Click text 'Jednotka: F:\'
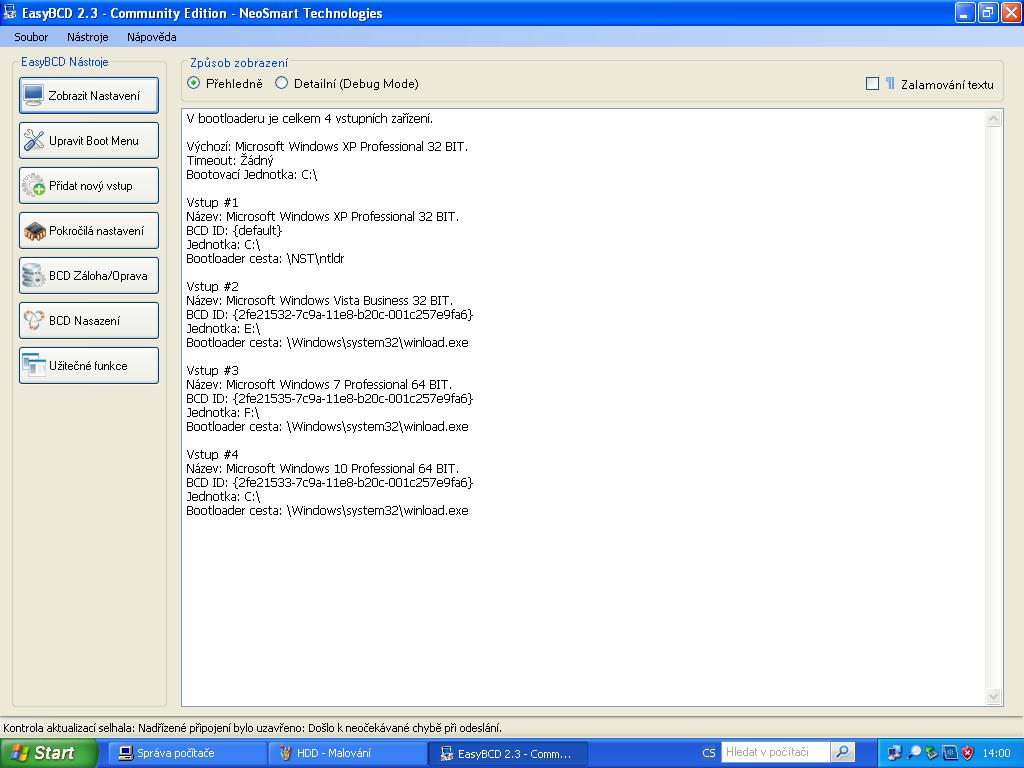The width and height of the screenshot is (1024, 768). tap(223, 413)
